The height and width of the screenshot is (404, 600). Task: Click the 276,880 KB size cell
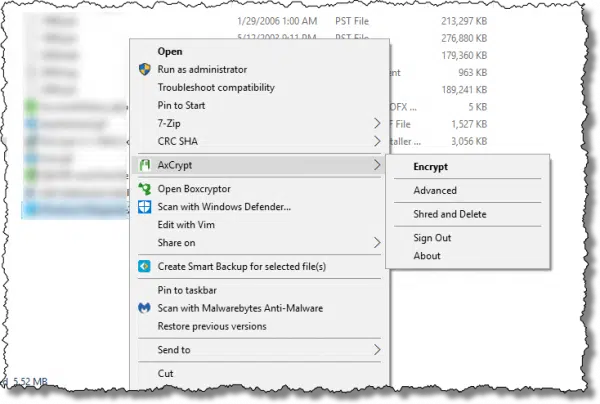click(464, 38)
